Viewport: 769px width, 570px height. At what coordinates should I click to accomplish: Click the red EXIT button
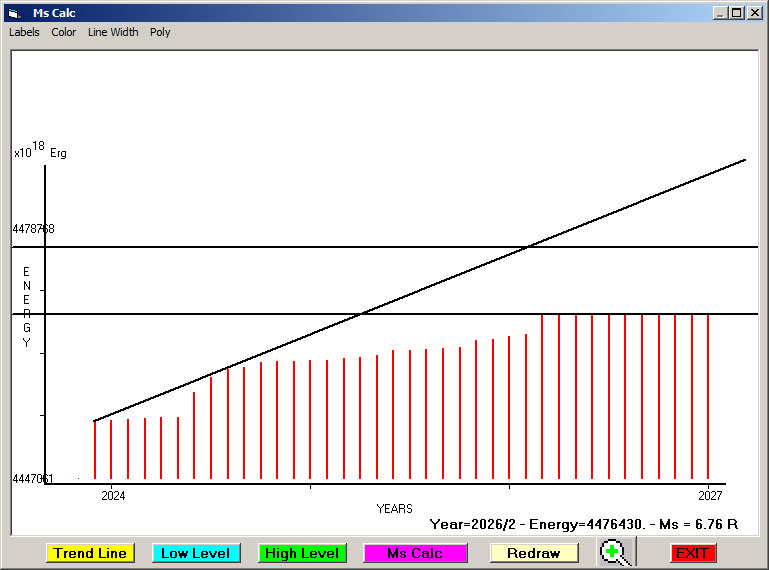click(x=692, y=553)
